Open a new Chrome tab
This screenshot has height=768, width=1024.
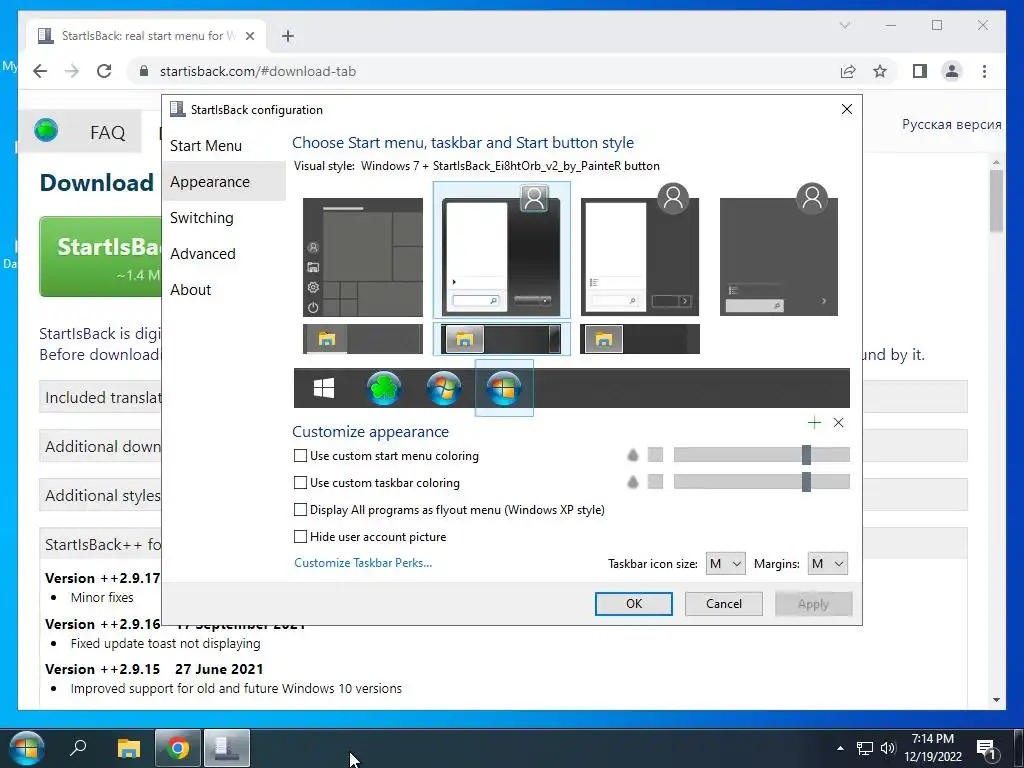pyautogui.click(x=288, y=36)
